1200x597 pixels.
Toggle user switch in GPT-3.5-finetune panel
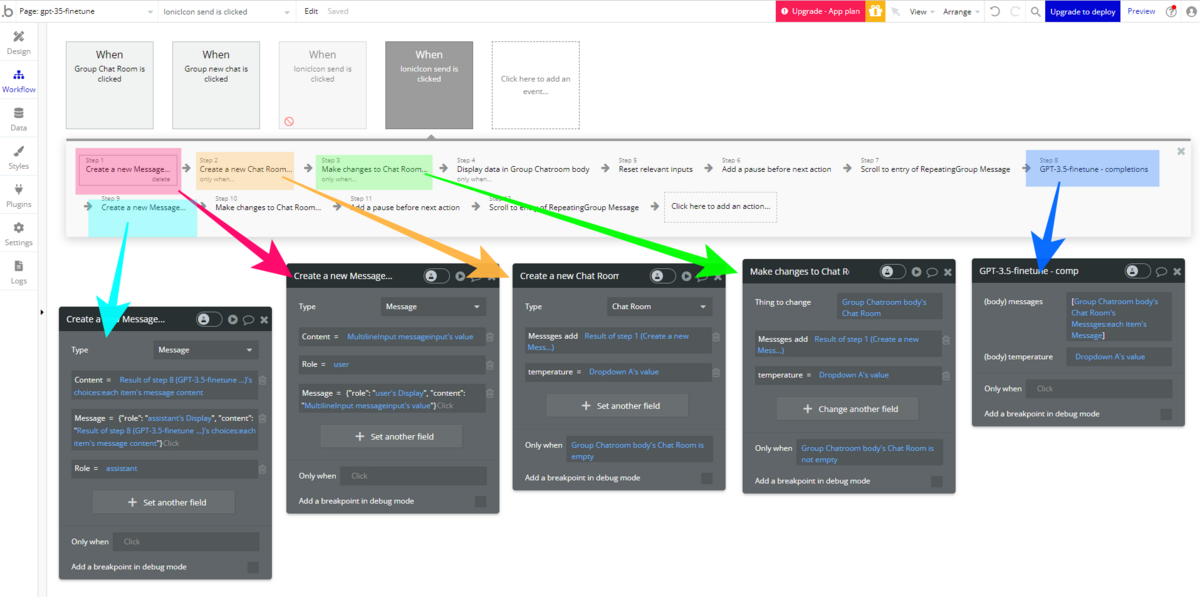pyautogui.click(x=1138, y=271)
